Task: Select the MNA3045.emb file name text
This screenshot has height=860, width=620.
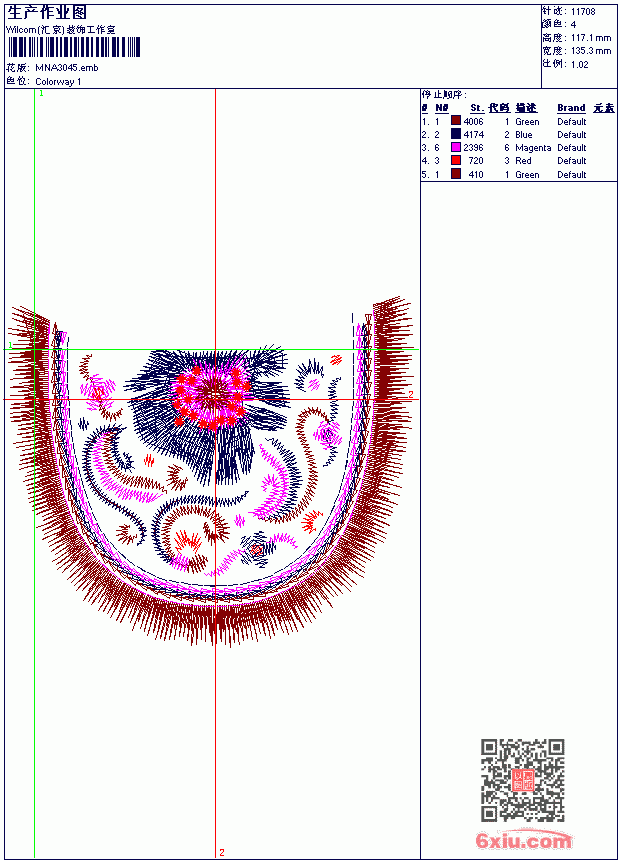Action: pyautogui.click(x=67, y=68)
